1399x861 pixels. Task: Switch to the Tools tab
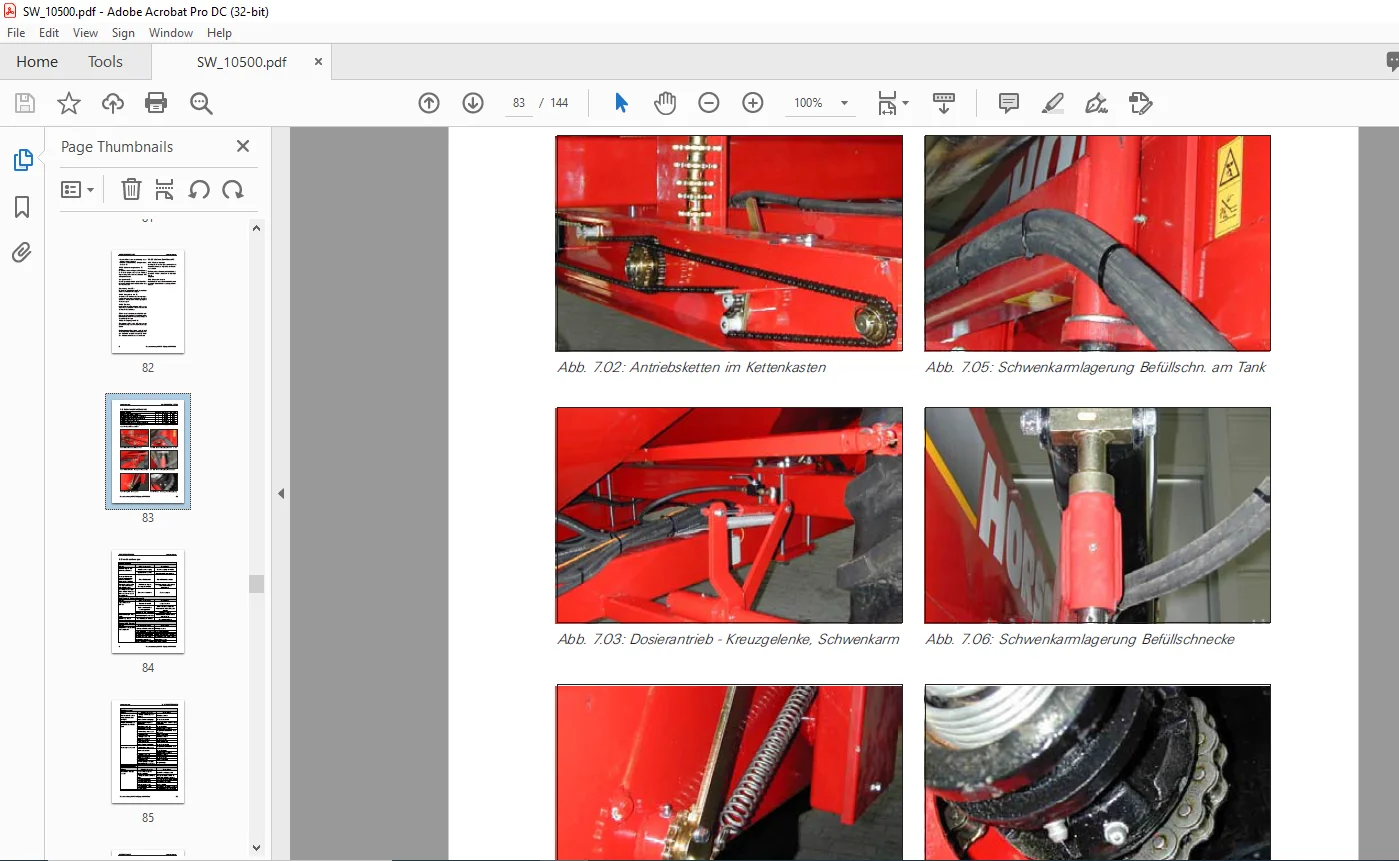[x=105, y=61]
